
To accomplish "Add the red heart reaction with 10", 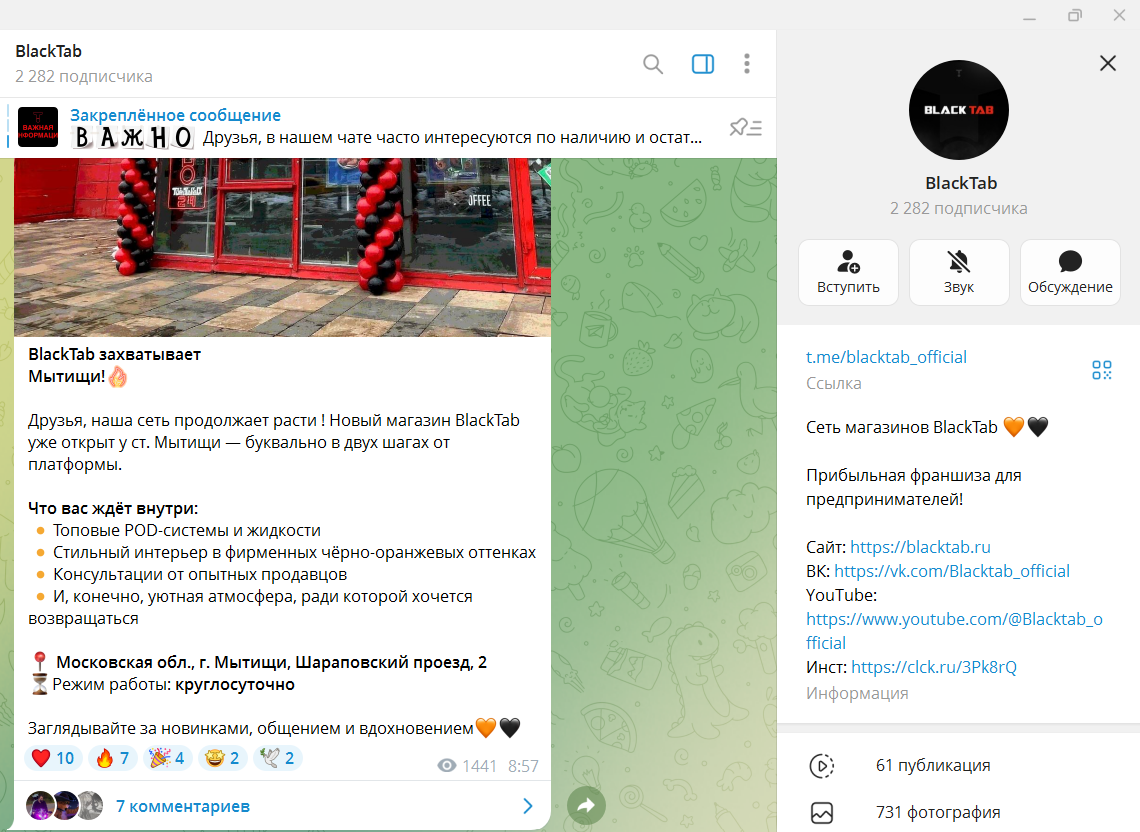I will (x=53, y=758).
